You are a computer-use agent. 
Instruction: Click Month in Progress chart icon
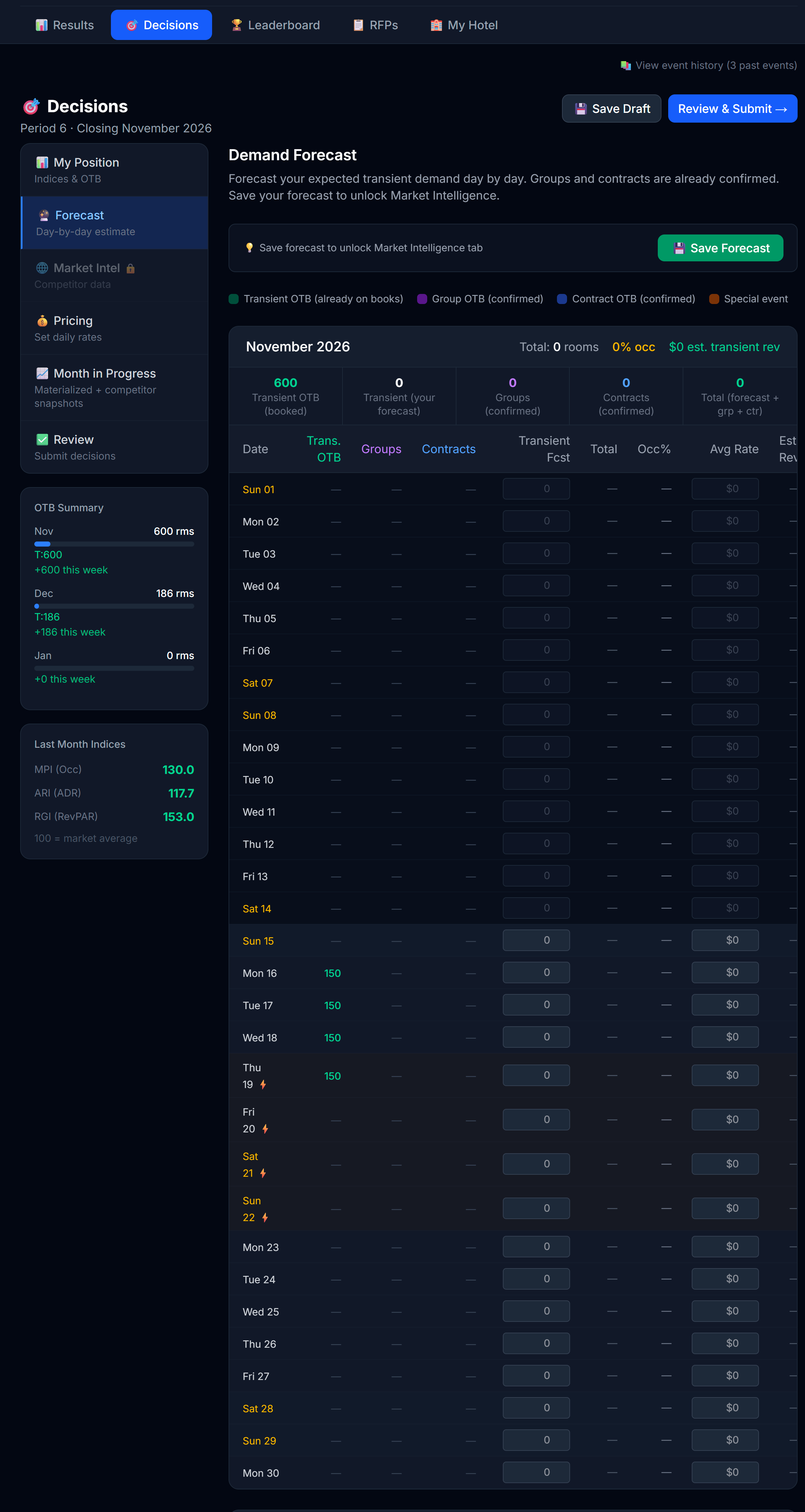pyautogui.click(x=42, y=374)
